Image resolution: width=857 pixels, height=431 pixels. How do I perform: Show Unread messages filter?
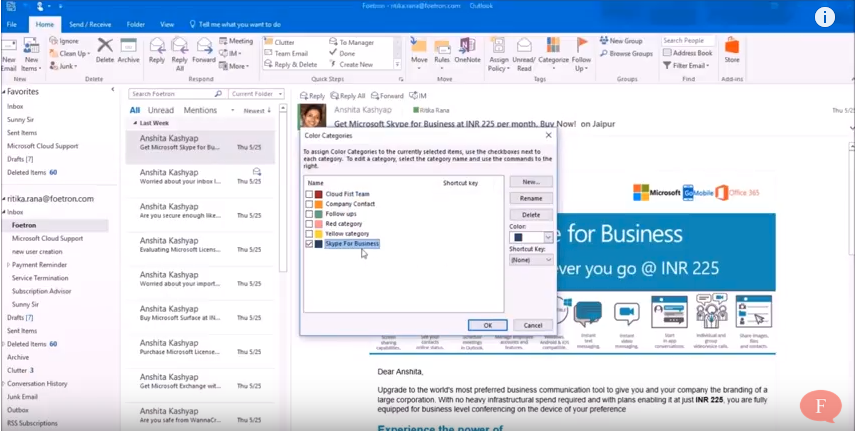point(161,110)
